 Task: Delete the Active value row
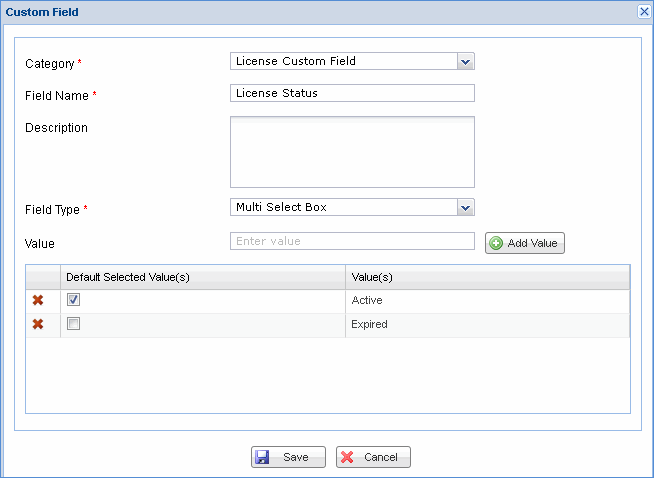(38, 300)
